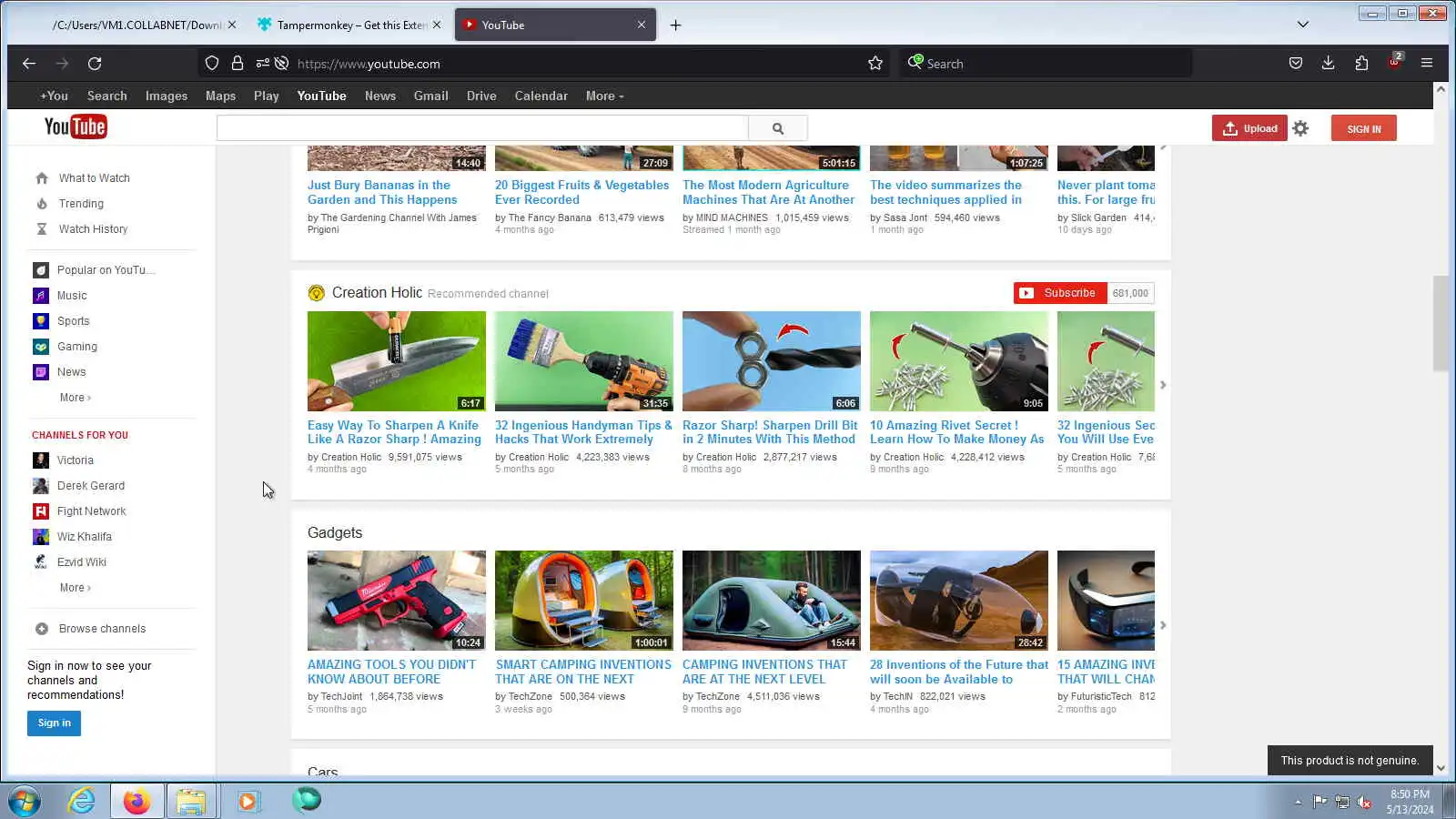Open Calendar in the Google bar
Viewport: 1456px width, 819px height.
[541, 96]
